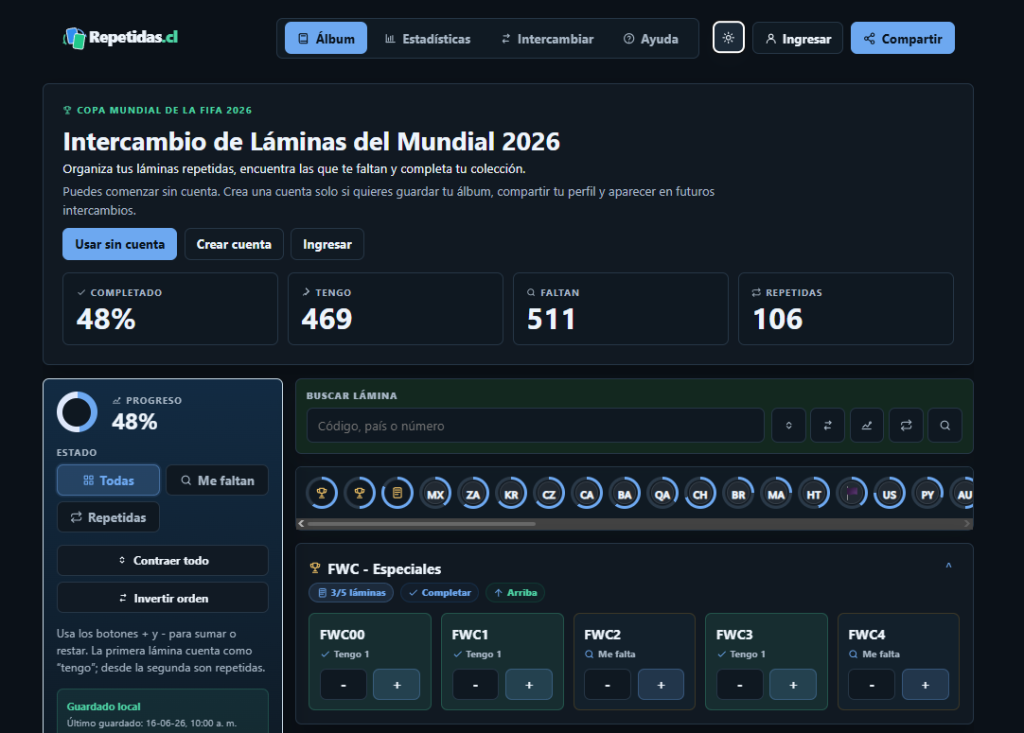Select the album page icon chip
Image resolution: width=1024 pixels, height=733 pixels.
397,493
